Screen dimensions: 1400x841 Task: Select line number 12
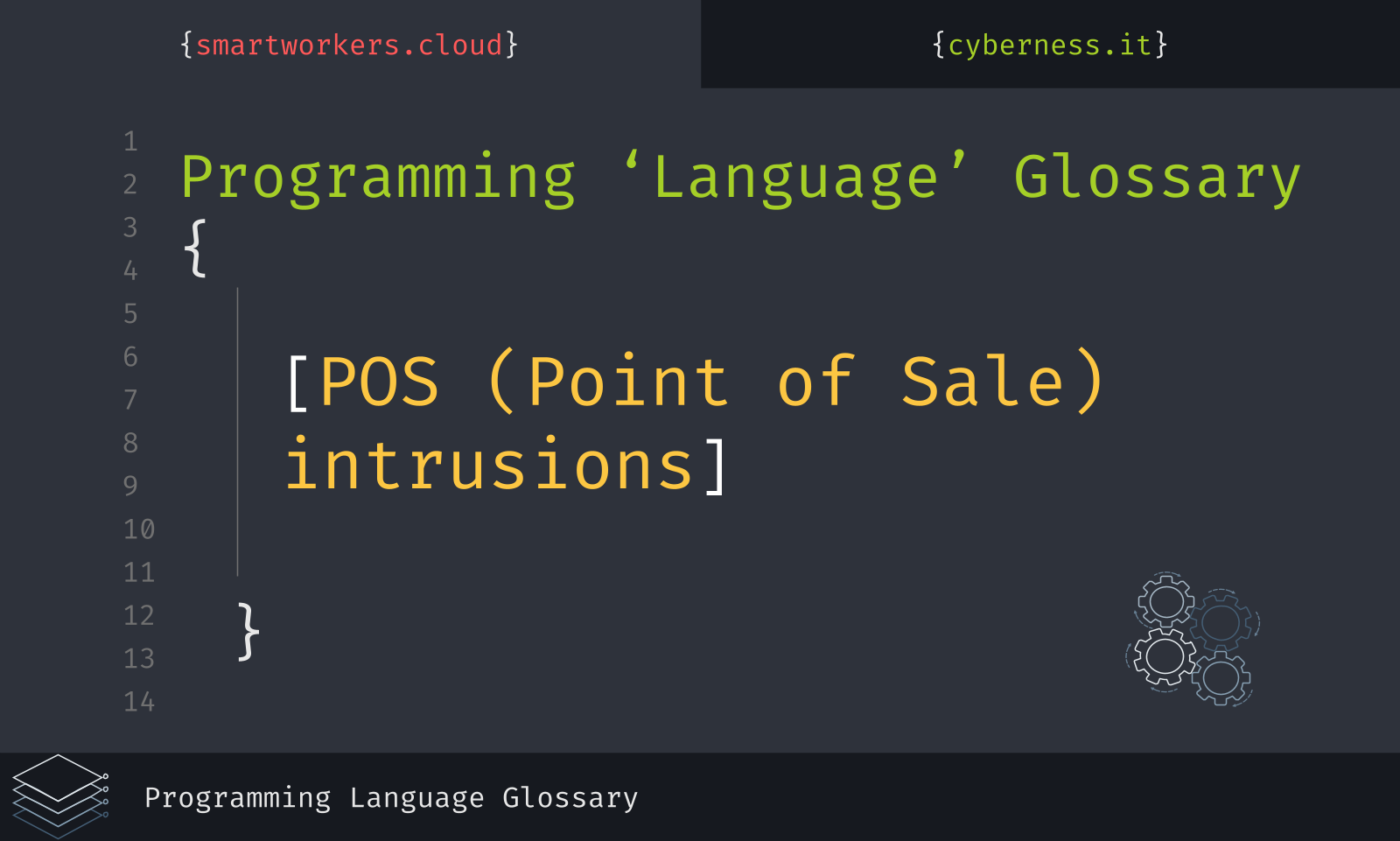139,615
